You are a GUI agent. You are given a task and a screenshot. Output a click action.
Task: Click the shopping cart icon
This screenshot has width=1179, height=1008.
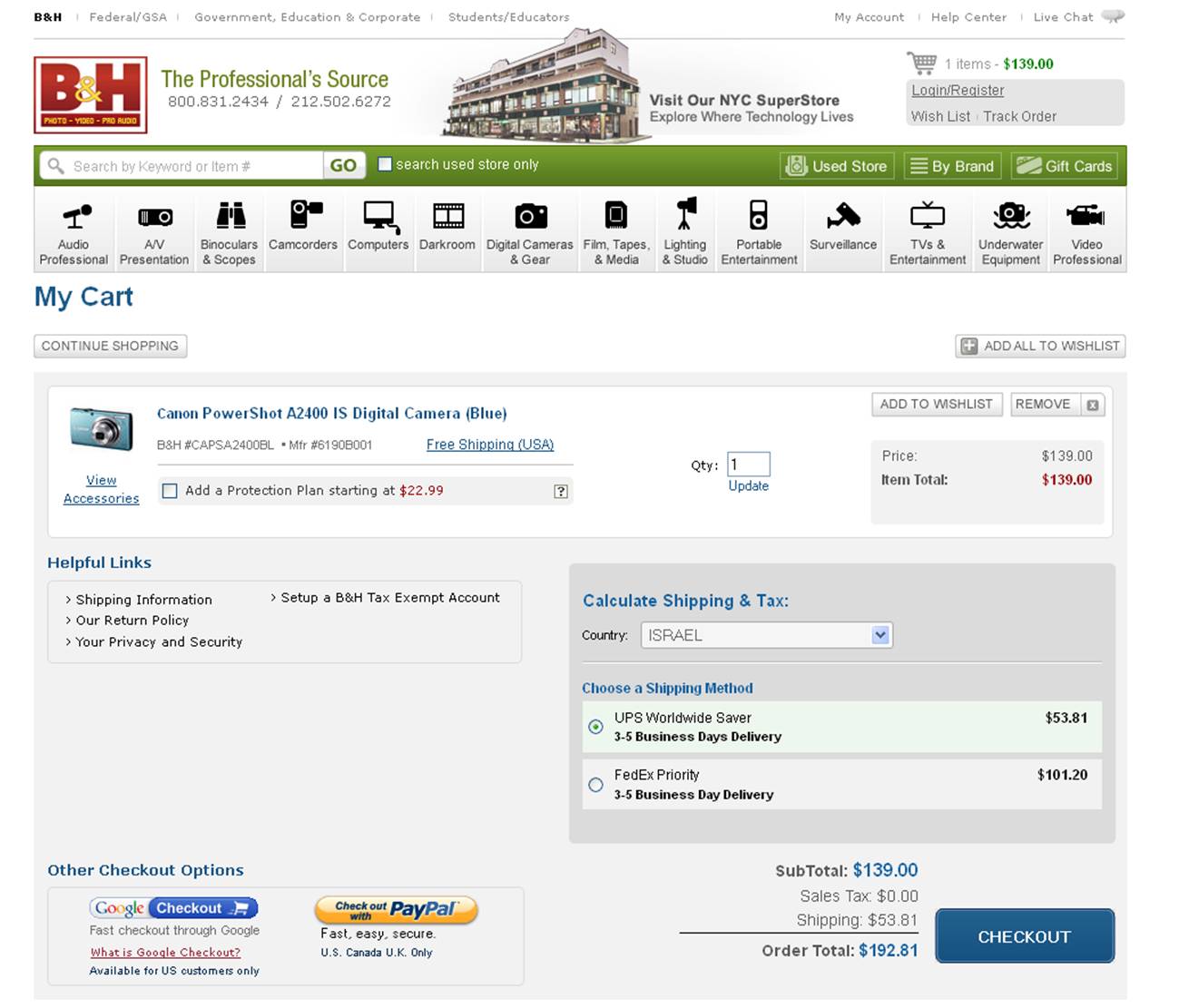pos(921,64)
